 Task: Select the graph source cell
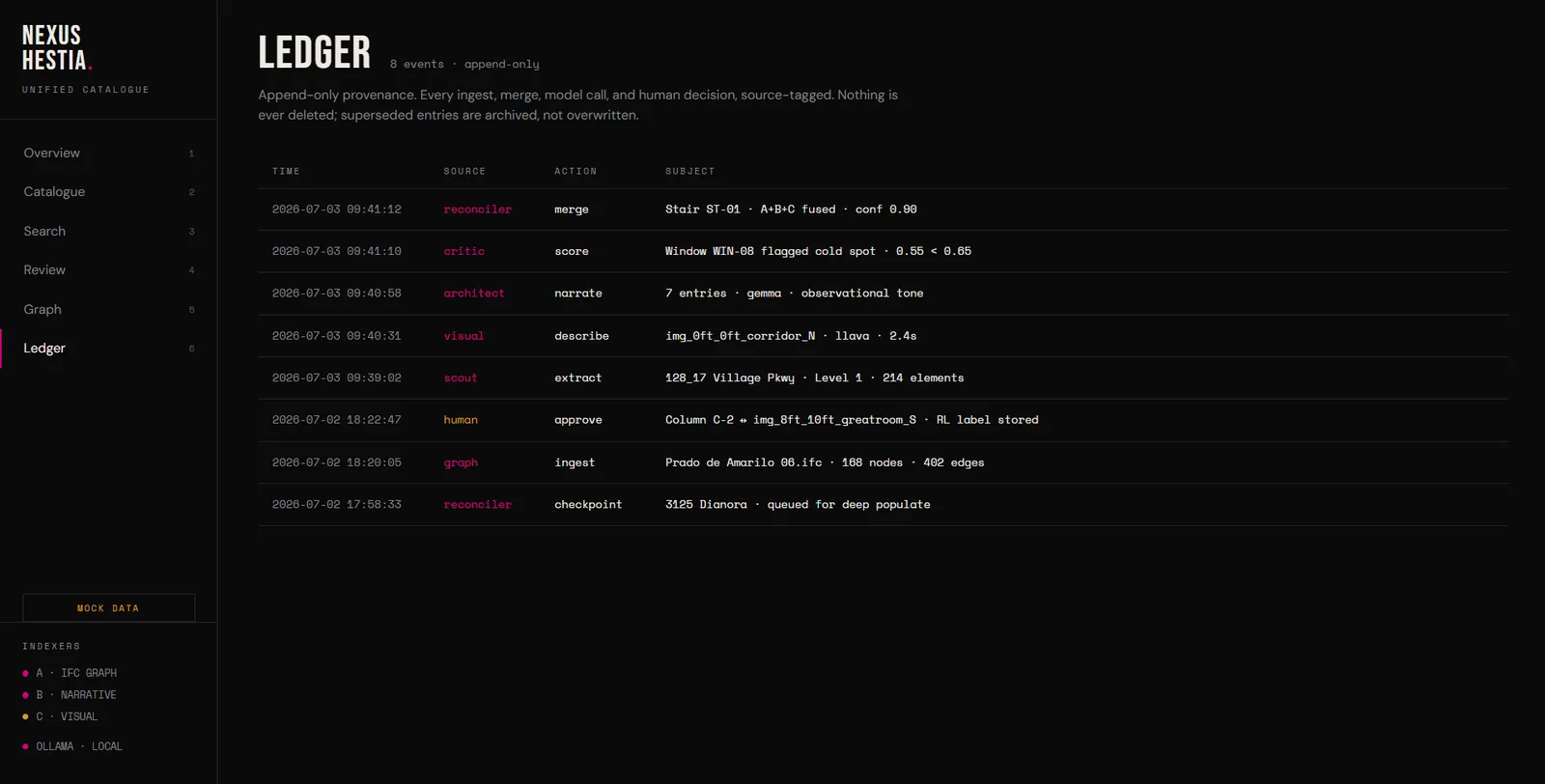461,462
